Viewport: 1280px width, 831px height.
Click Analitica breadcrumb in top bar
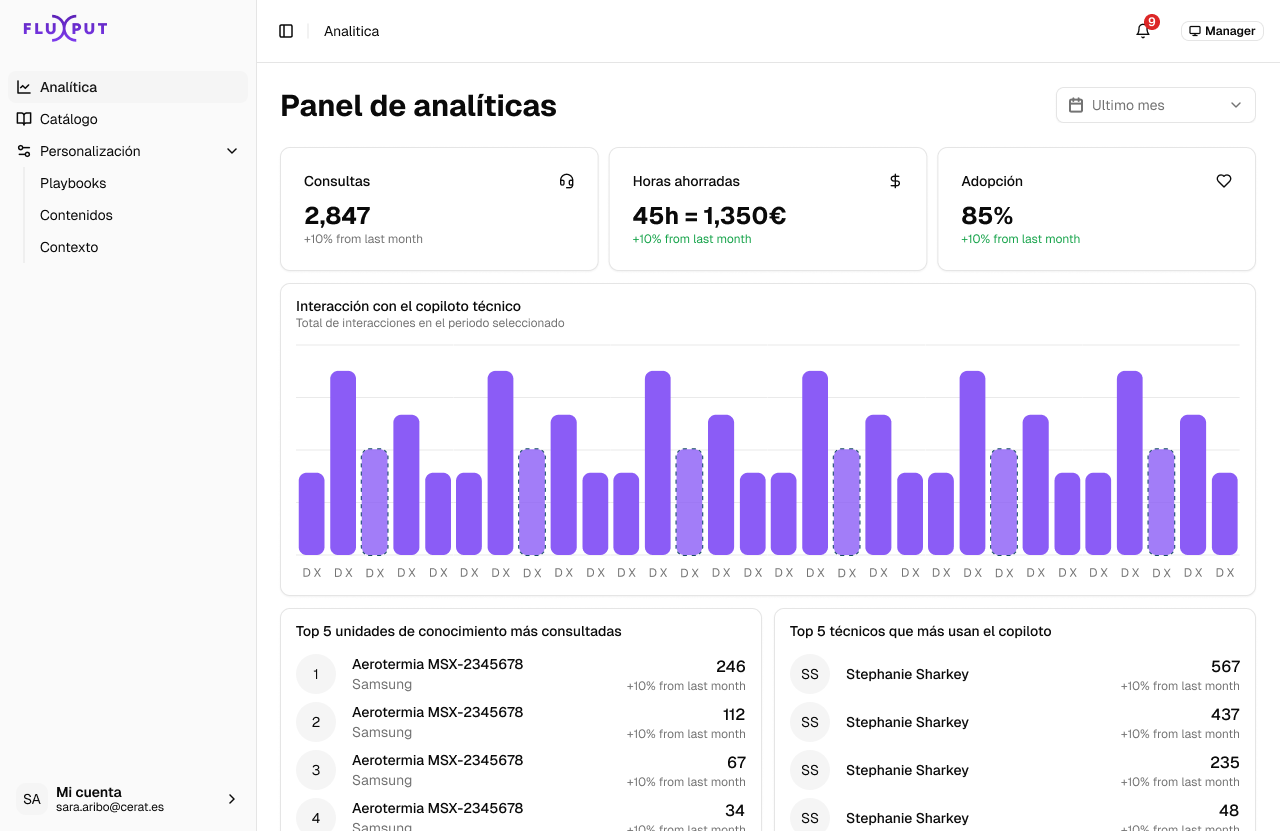point(351,31)
